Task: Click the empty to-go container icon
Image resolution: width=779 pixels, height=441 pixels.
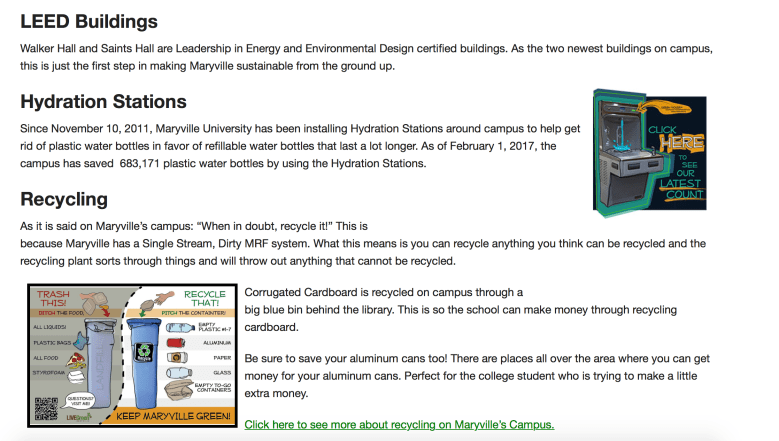Action: click(180, 391)
